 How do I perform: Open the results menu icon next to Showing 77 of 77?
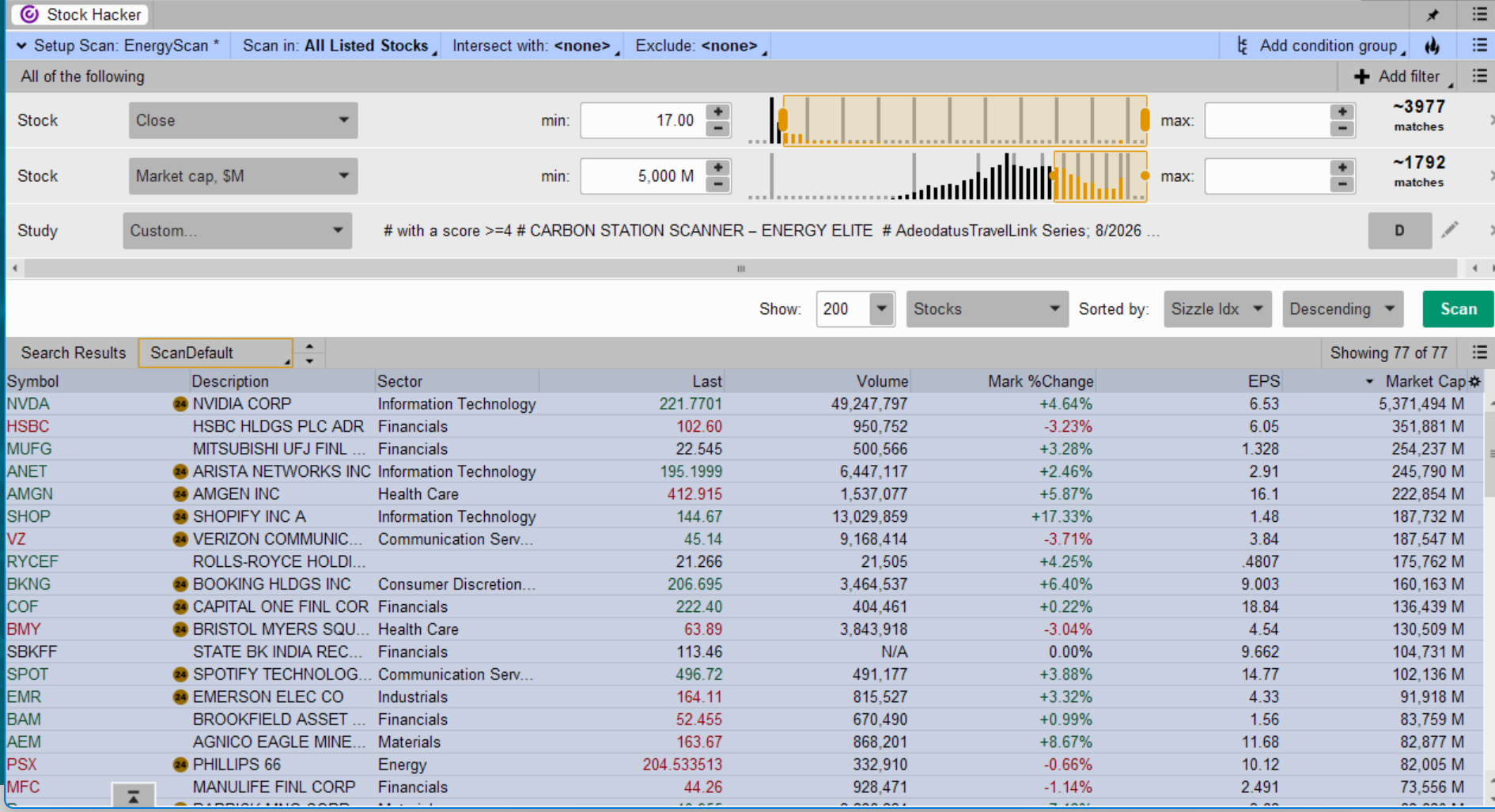click(1479, 353)
